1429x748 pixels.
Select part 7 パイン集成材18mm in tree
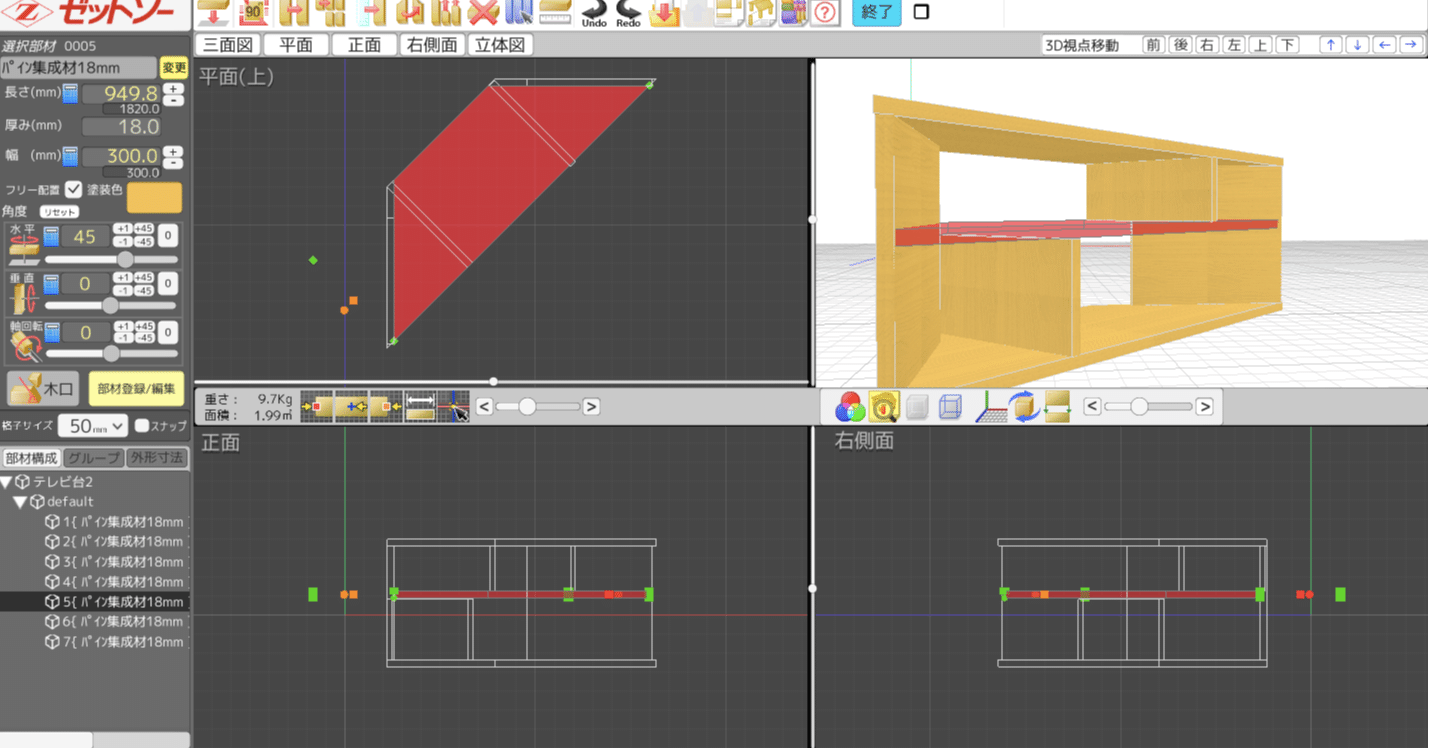pyautogui.click(x=114, y=642)
